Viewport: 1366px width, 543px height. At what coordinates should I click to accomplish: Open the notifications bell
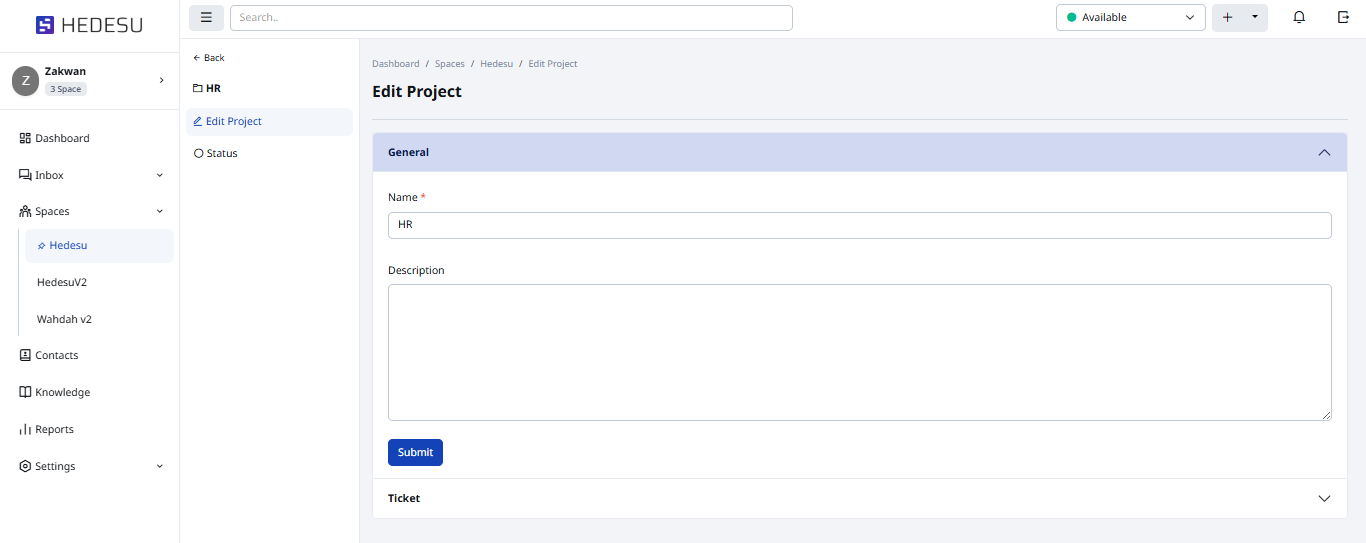[1299, 17]
